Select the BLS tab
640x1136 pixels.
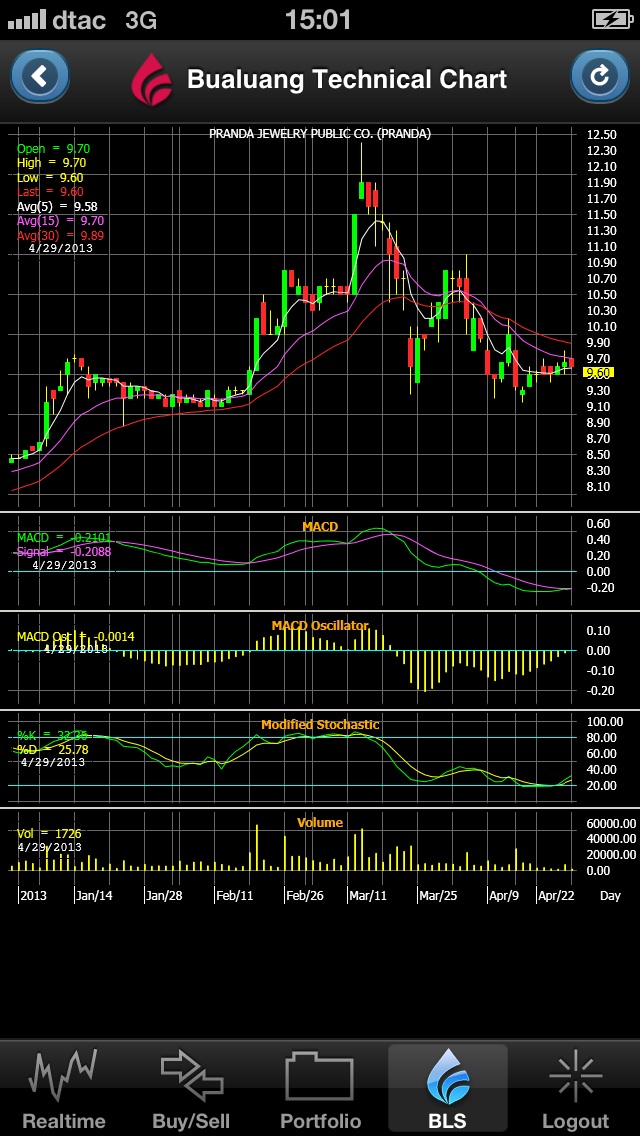point(447,1087)
